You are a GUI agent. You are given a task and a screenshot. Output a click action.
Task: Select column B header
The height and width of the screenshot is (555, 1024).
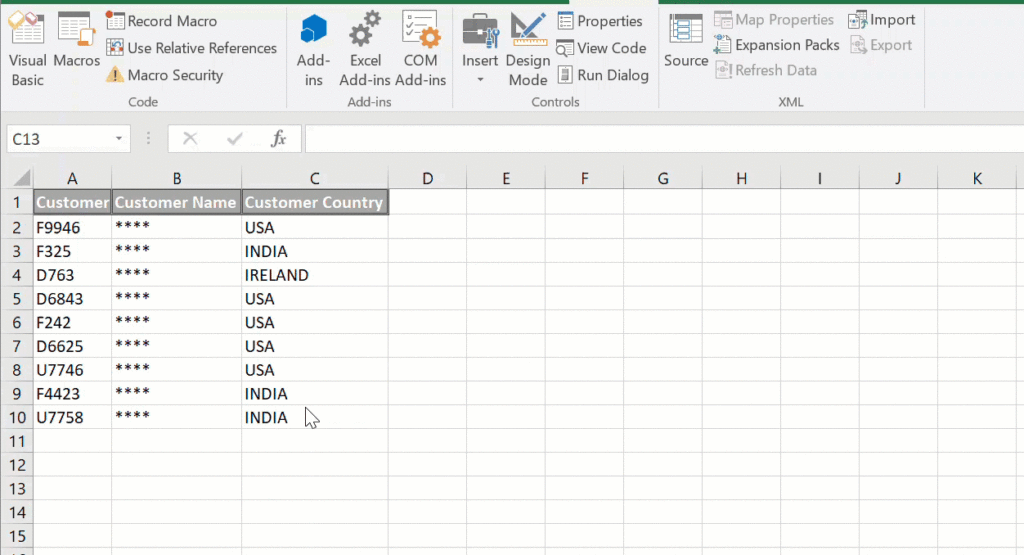[x=176, y=178]
